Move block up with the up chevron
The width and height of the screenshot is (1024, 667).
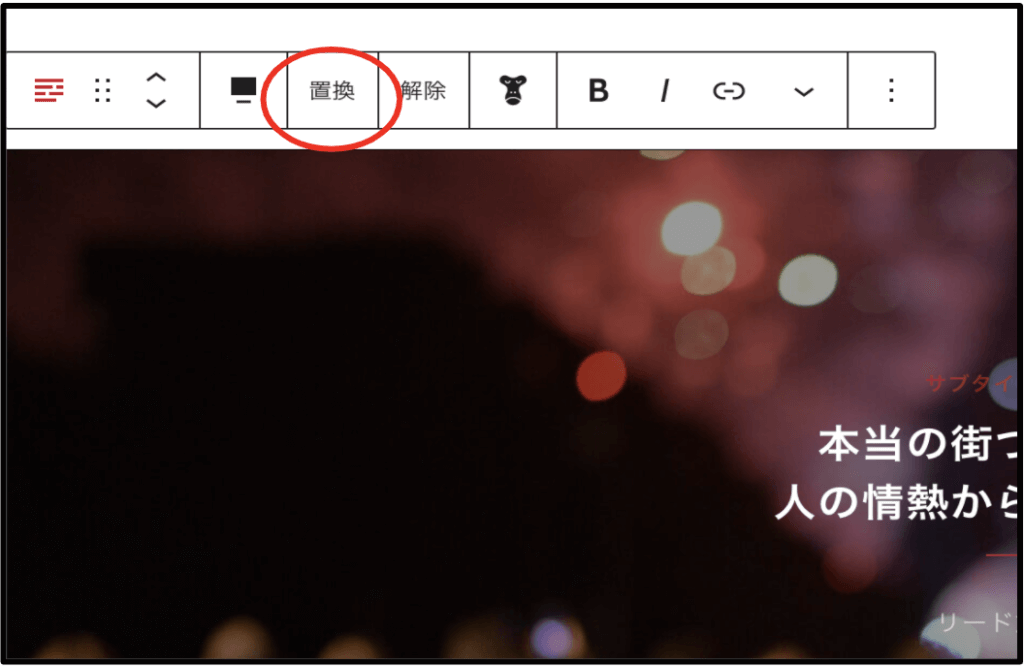click(x=156, y=78)
